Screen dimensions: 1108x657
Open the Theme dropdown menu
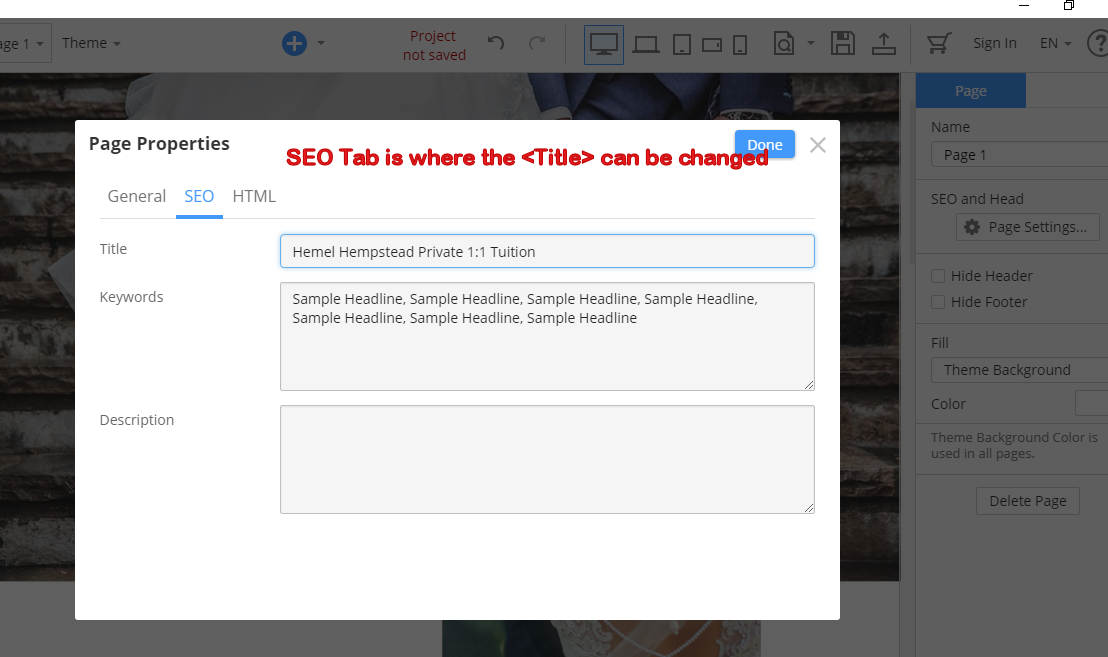click(91, 43)
